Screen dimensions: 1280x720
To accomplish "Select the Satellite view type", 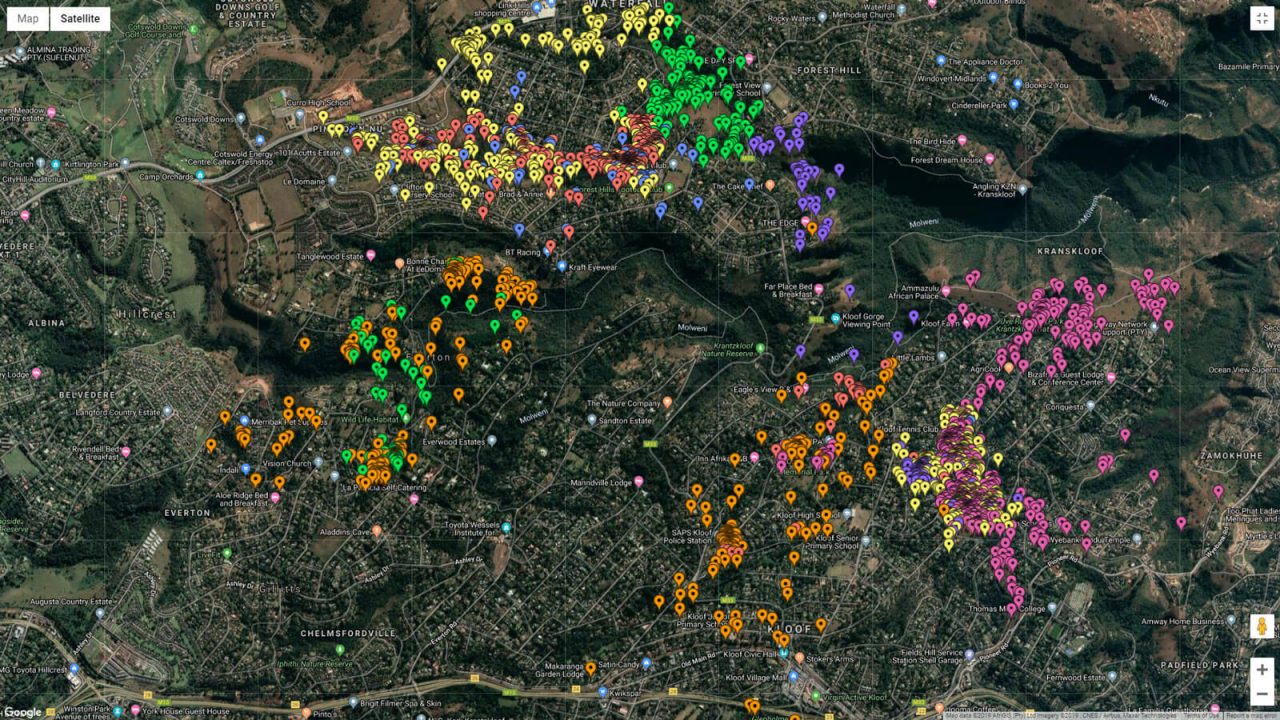I will click(x=80, y=18).
